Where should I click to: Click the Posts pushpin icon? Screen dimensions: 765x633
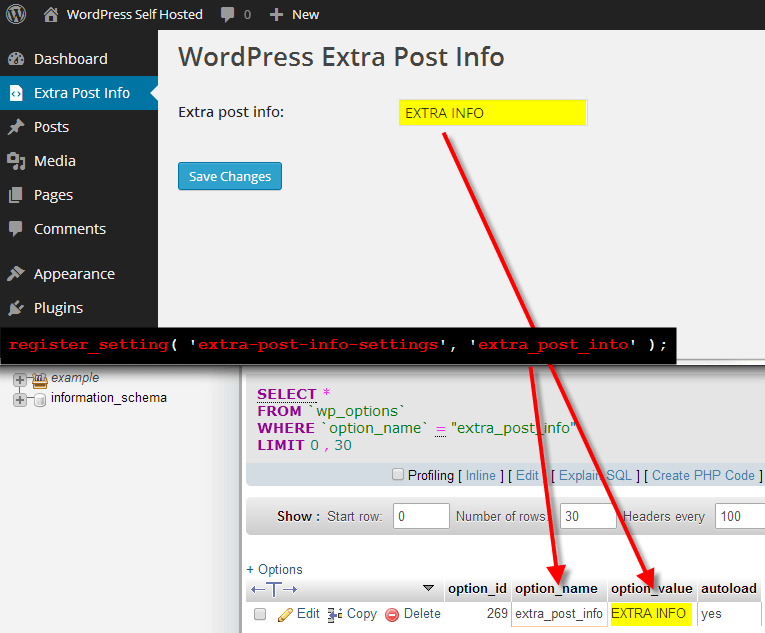pyautogui.click(x=16, y=127)
